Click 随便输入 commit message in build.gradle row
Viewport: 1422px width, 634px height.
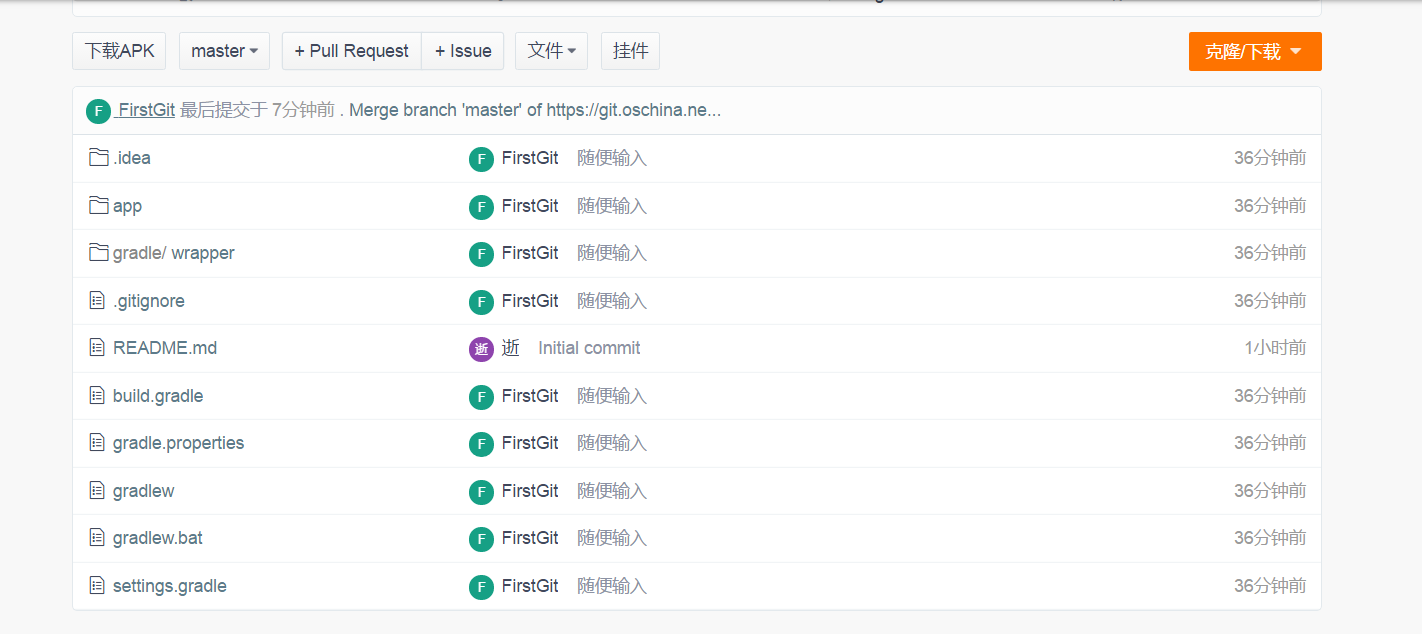(612, 396)
